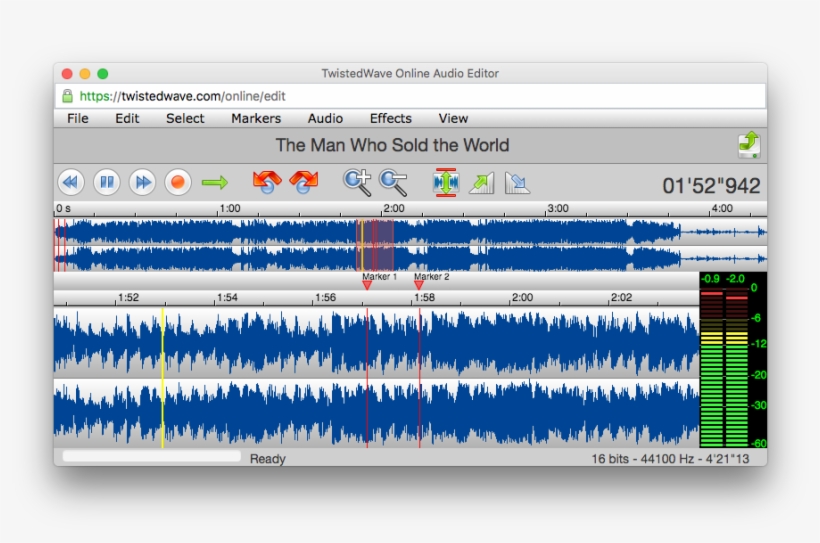Click the progress bar in status bar
Screen dimensions: 820x543
(152, 457)
